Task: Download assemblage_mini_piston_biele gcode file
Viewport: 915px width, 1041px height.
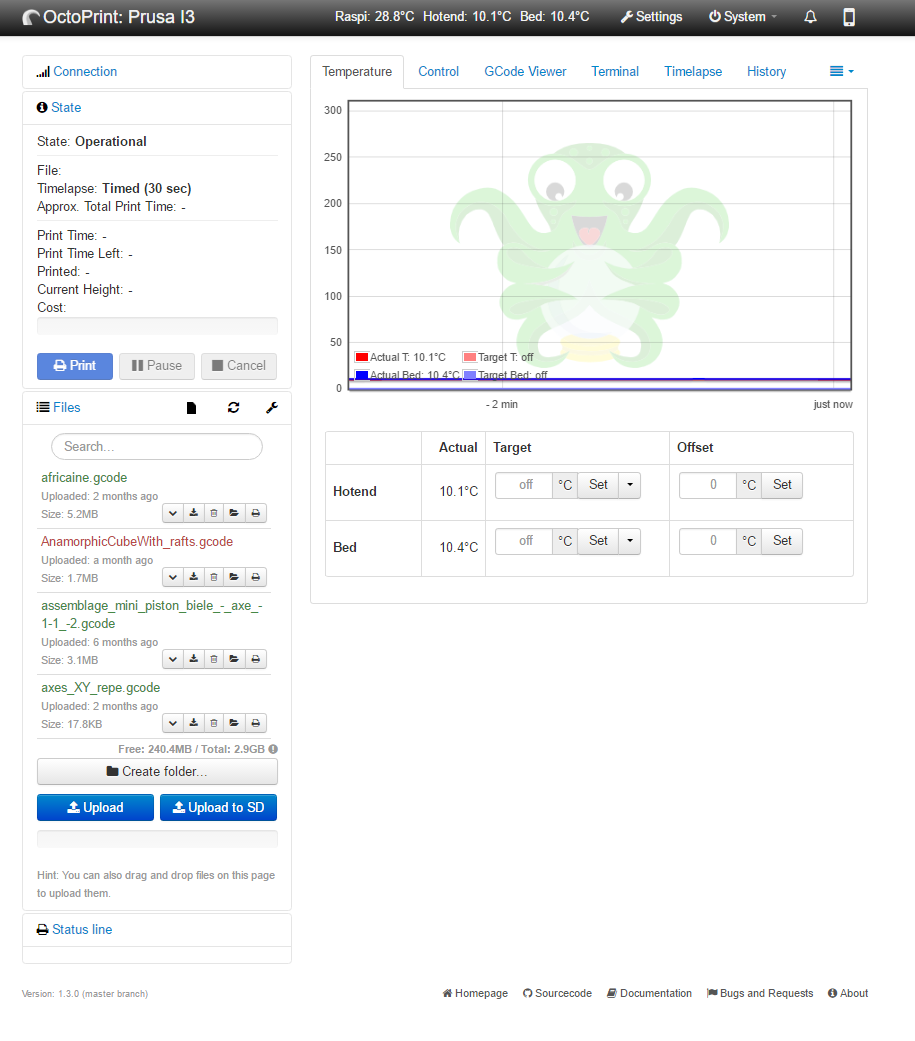Action: click(193, 659)
